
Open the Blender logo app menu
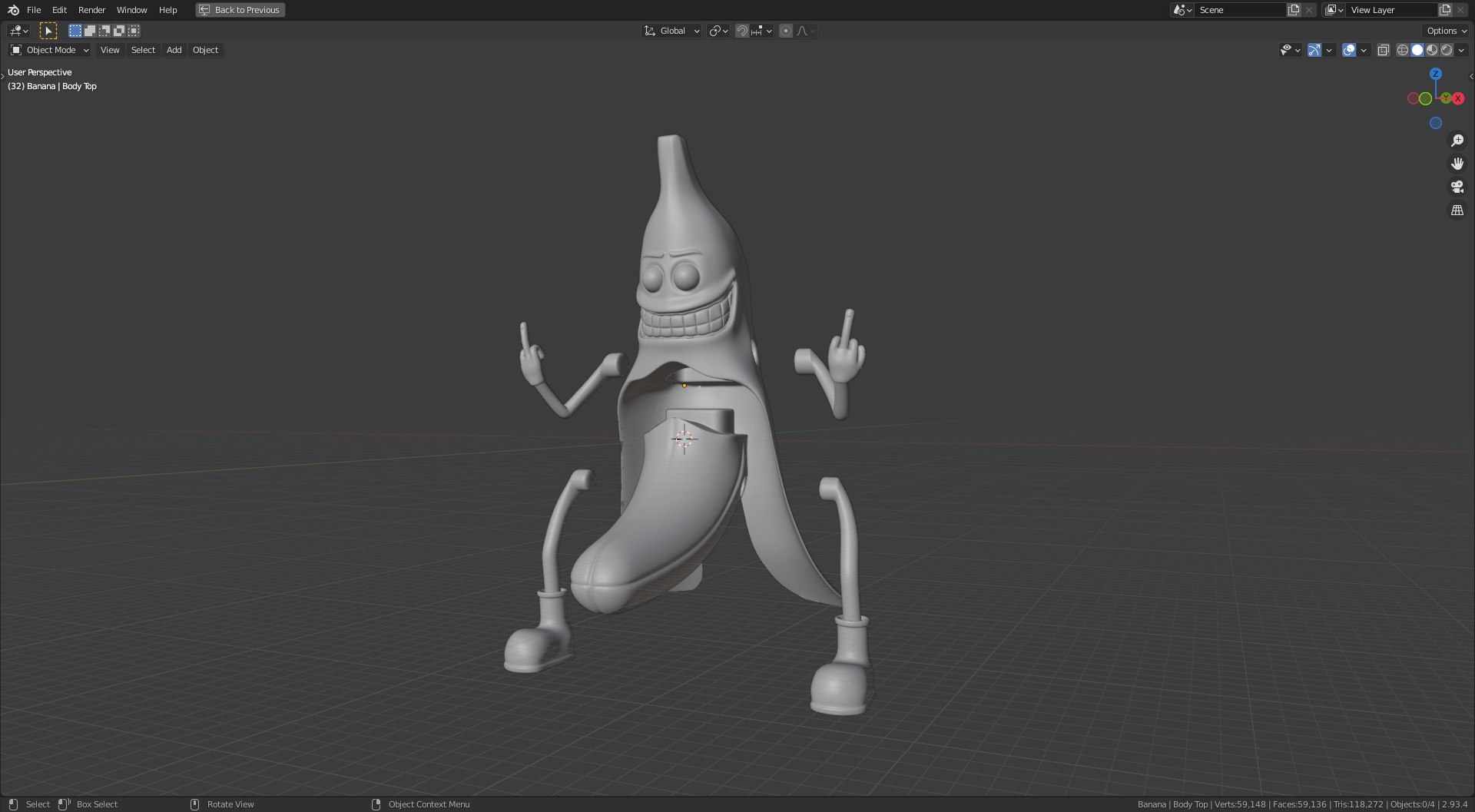[x=13, y=10]
